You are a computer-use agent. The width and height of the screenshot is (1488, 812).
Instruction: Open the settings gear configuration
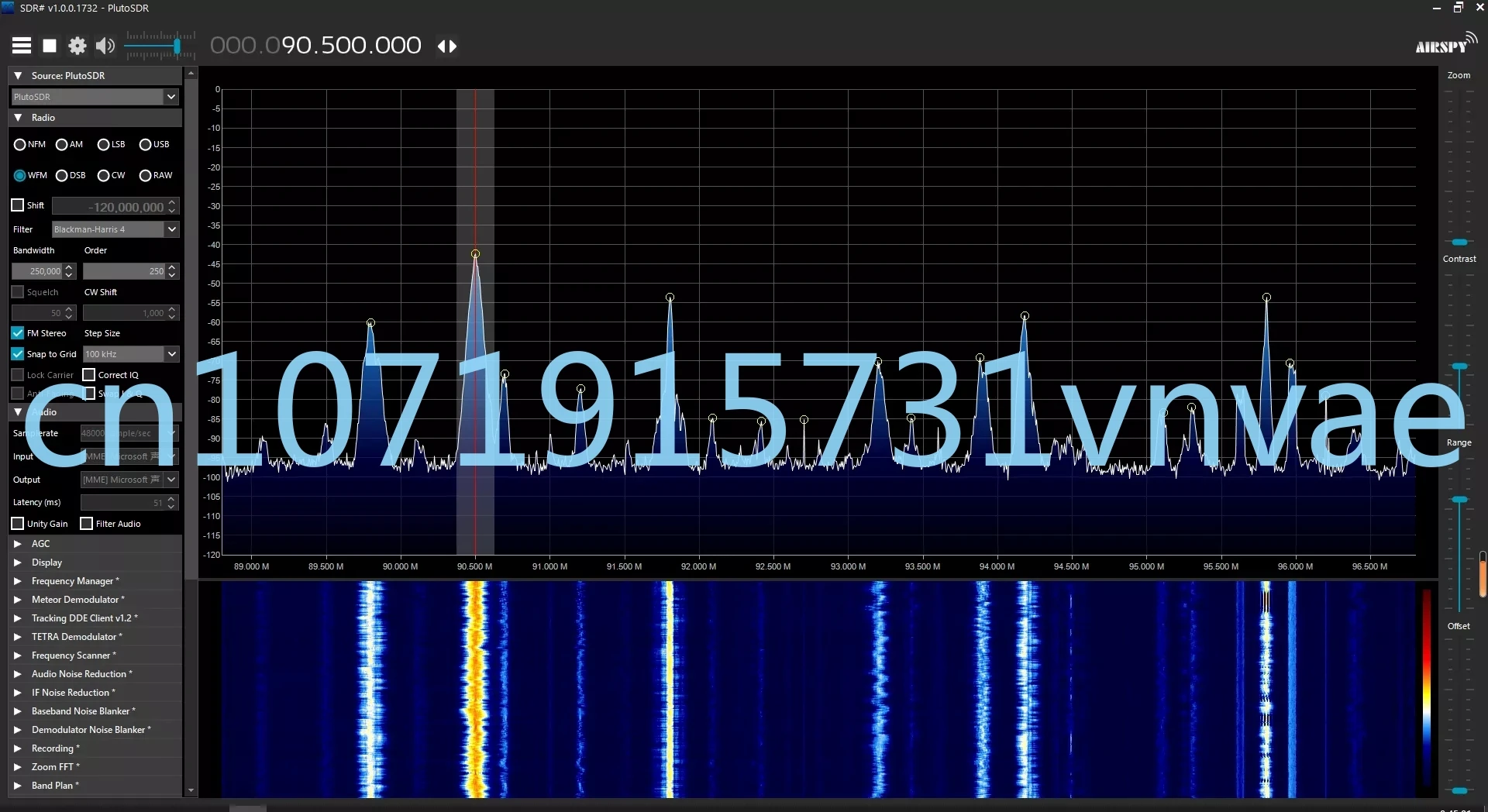point(77,46)
